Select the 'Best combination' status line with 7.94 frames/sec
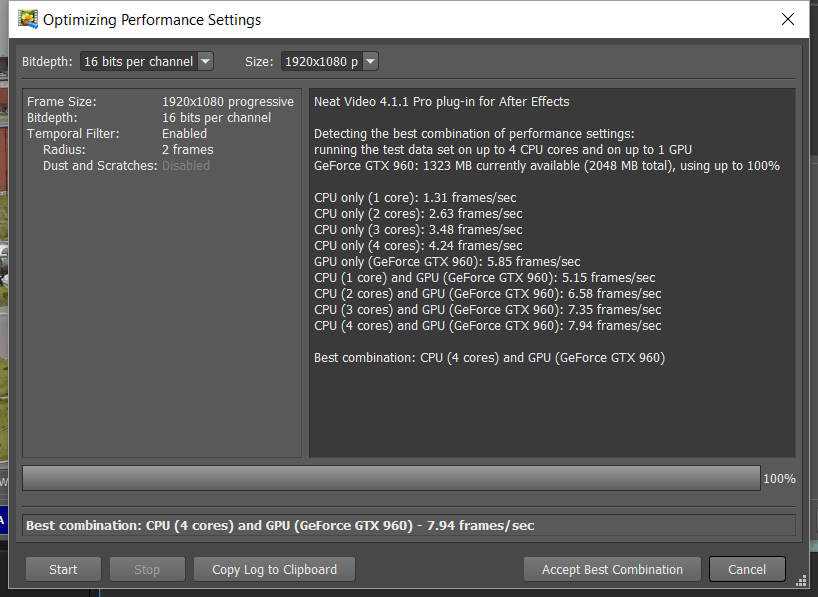This screenshot has width=818, height=597. tap(409, 526)
